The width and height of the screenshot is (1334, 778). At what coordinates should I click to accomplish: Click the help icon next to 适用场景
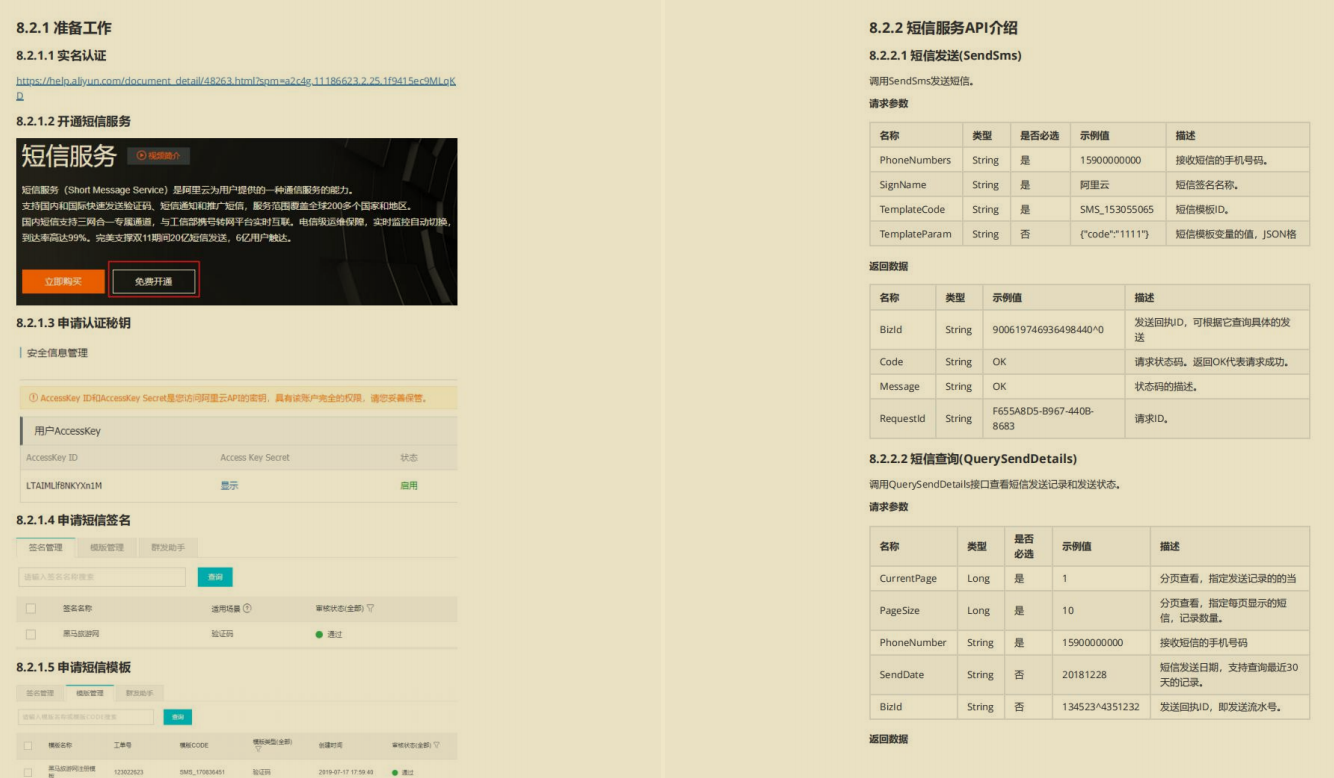pyautogui.click(x=247, y=608)
